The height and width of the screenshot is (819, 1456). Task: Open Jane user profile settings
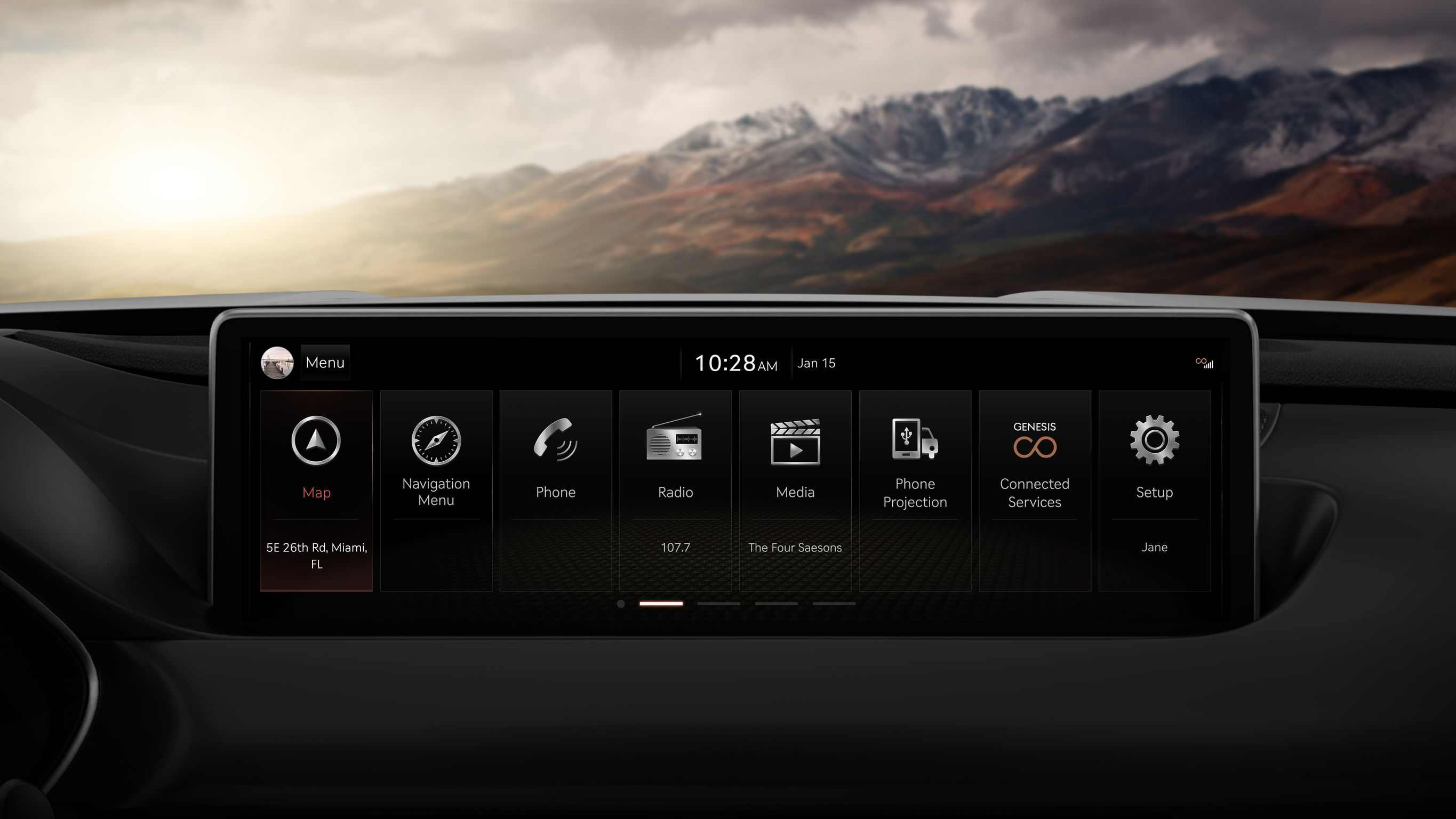pyautogui.click(x=1154, y=547)
